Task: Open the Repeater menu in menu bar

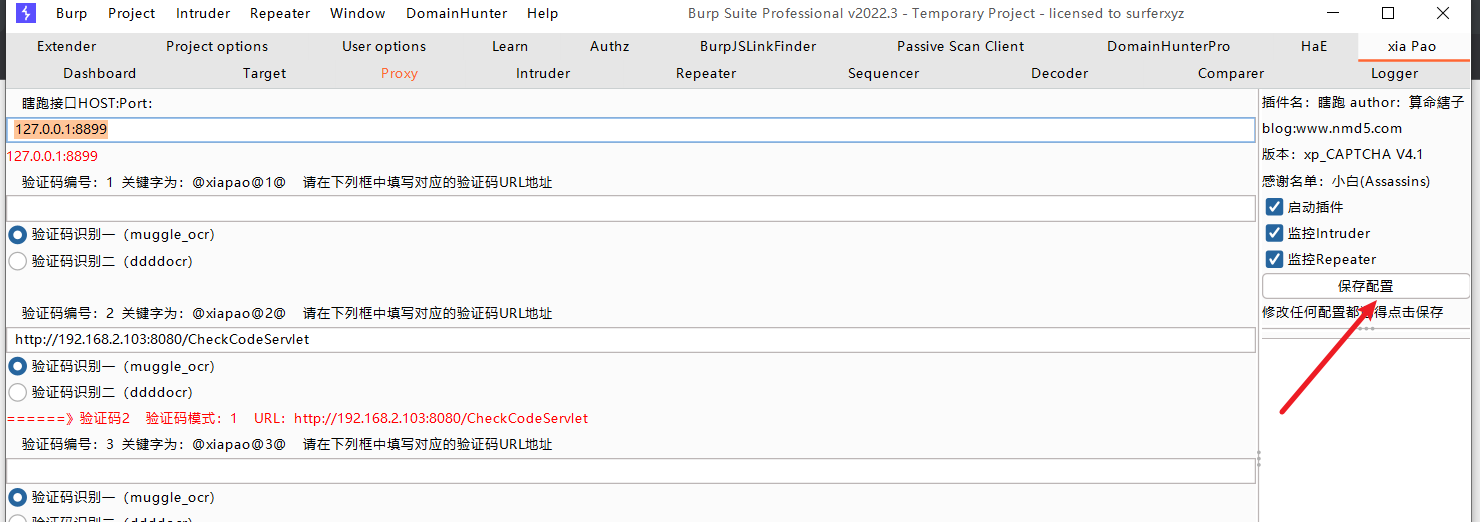Action: [280, 13]
